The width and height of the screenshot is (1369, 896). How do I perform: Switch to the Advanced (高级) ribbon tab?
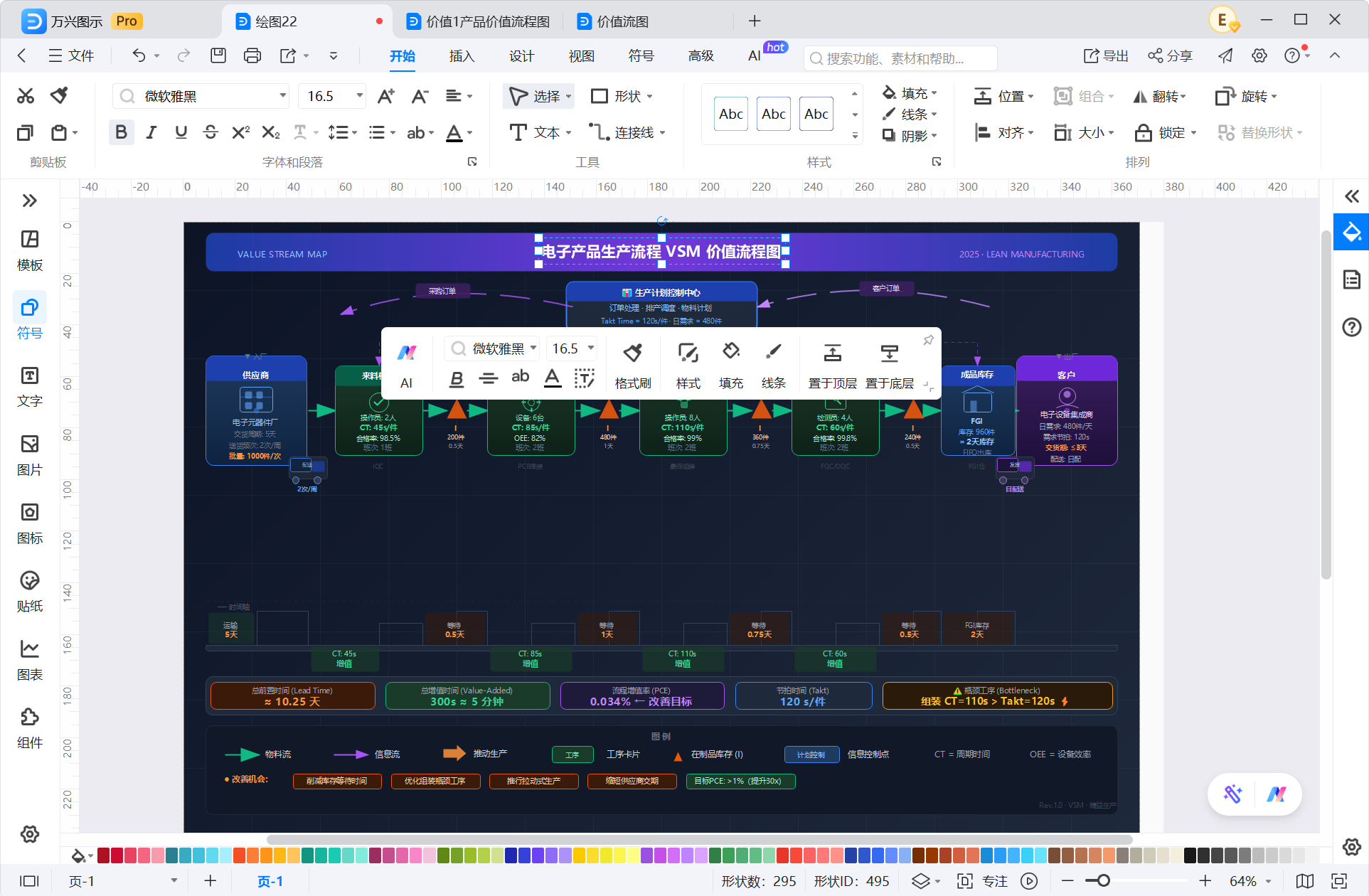pyautogui.click(x=701, y=55)
